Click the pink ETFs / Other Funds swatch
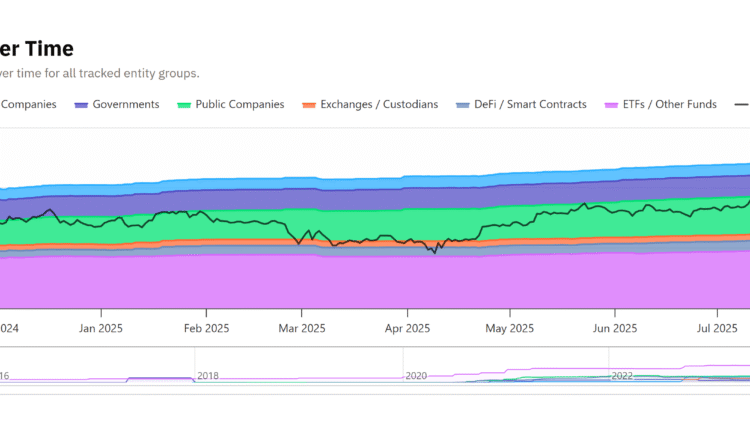The height and width of the screenshot is (430, 750). 611,104
